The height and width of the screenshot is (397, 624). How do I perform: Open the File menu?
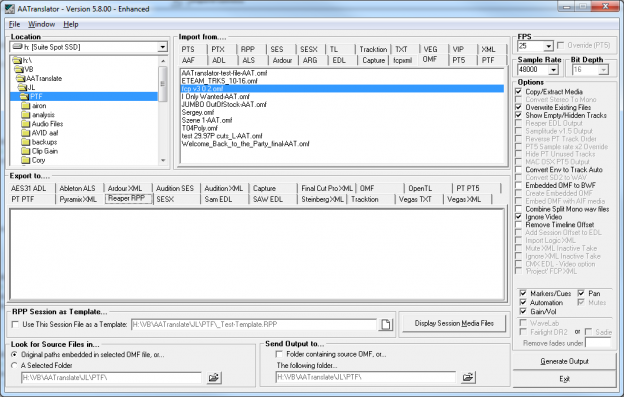point(14,24)
